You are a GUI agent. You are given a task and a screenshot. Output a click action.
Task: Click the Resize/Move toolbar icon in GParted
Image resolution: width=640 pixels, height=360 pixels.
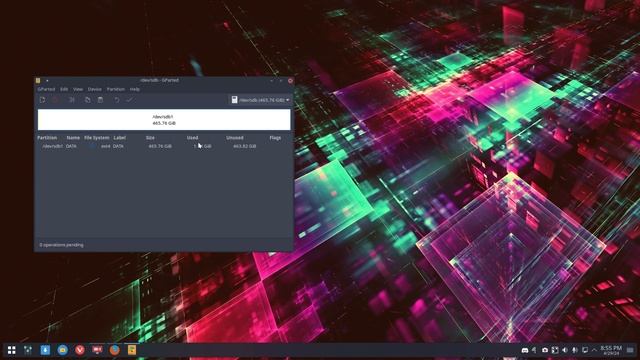click(71, 100)
